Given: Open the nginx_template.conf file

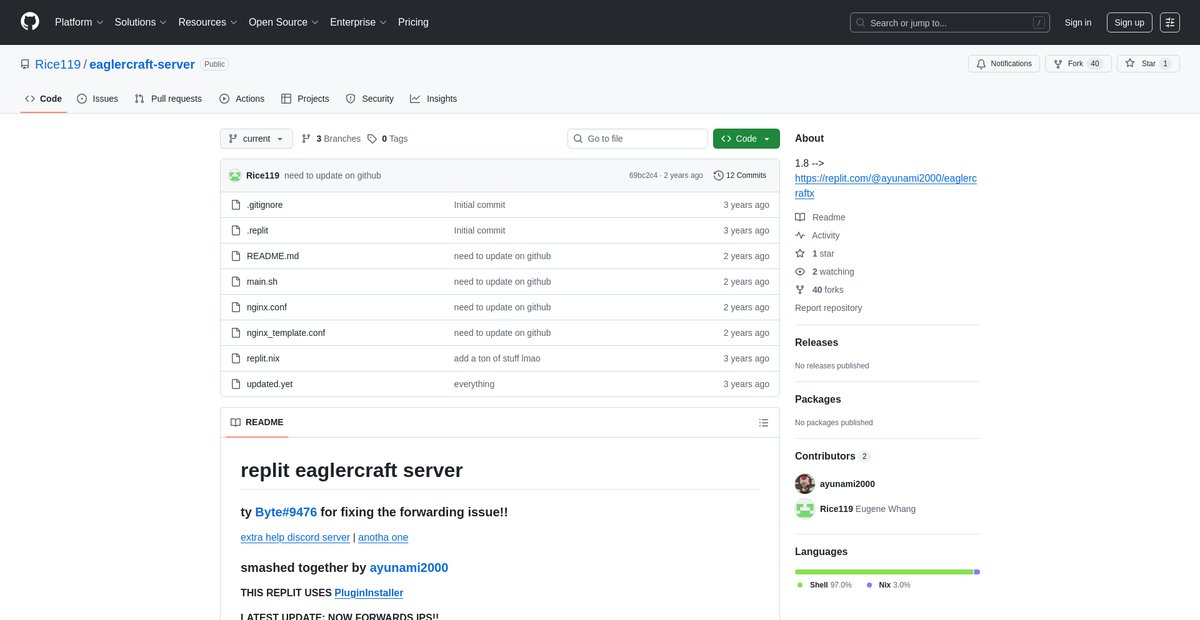Looking at the screenshot, I should point(286,333).
